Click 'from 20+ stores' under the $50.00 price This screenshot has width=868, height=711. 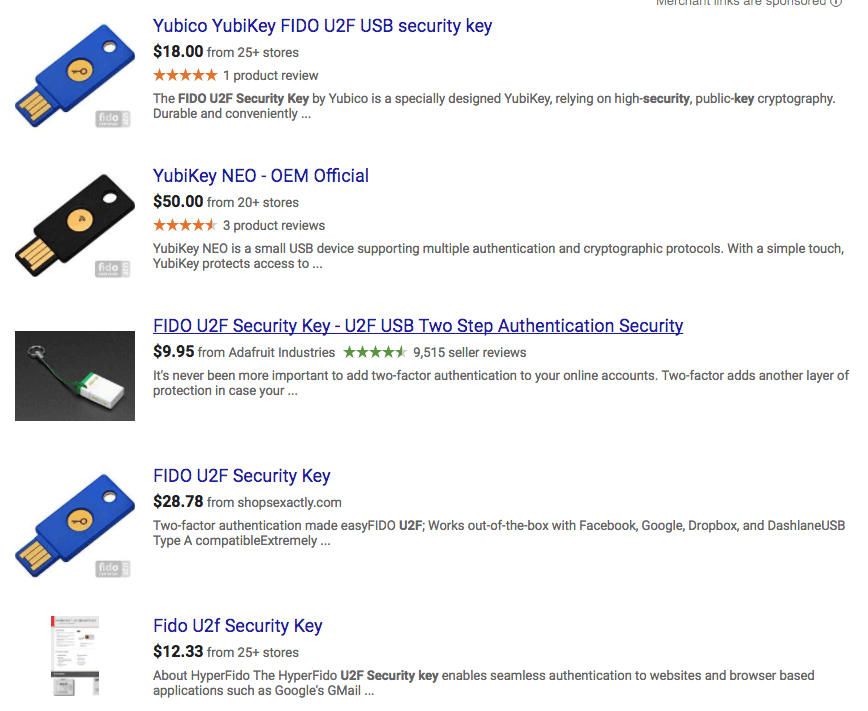coord(253,202)
